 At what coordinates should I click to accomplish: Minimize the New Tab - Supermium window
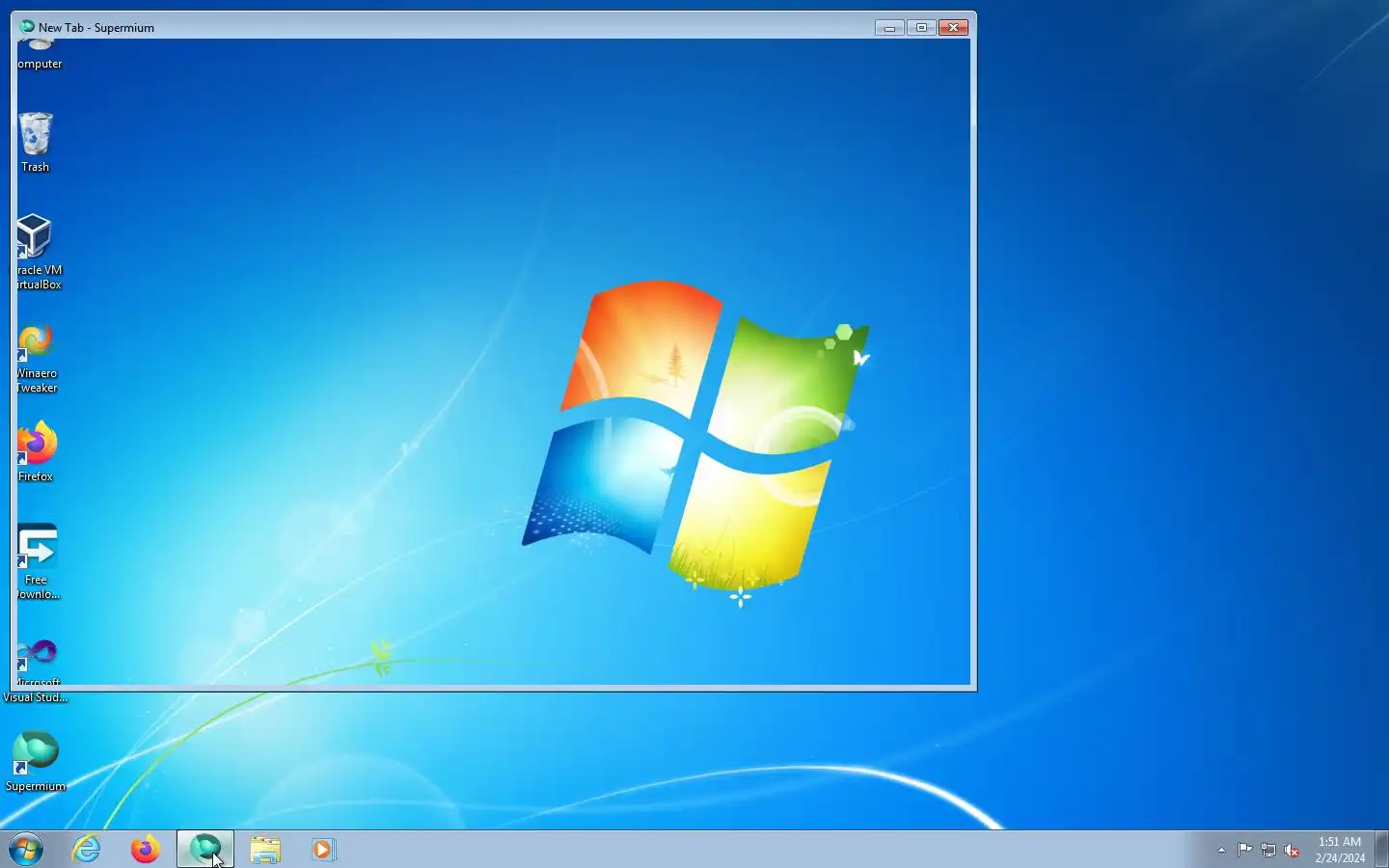point(889,27)
